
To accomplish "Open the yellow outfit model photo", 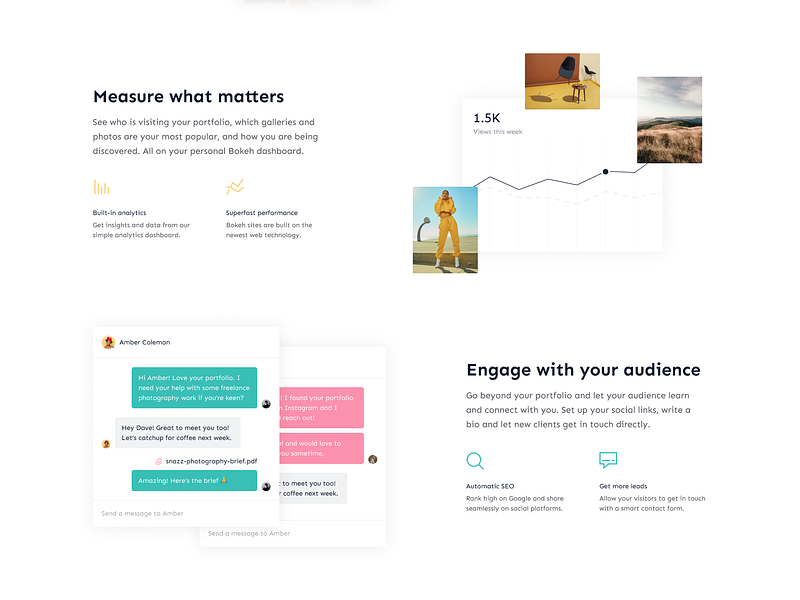I will coord(445,230).
